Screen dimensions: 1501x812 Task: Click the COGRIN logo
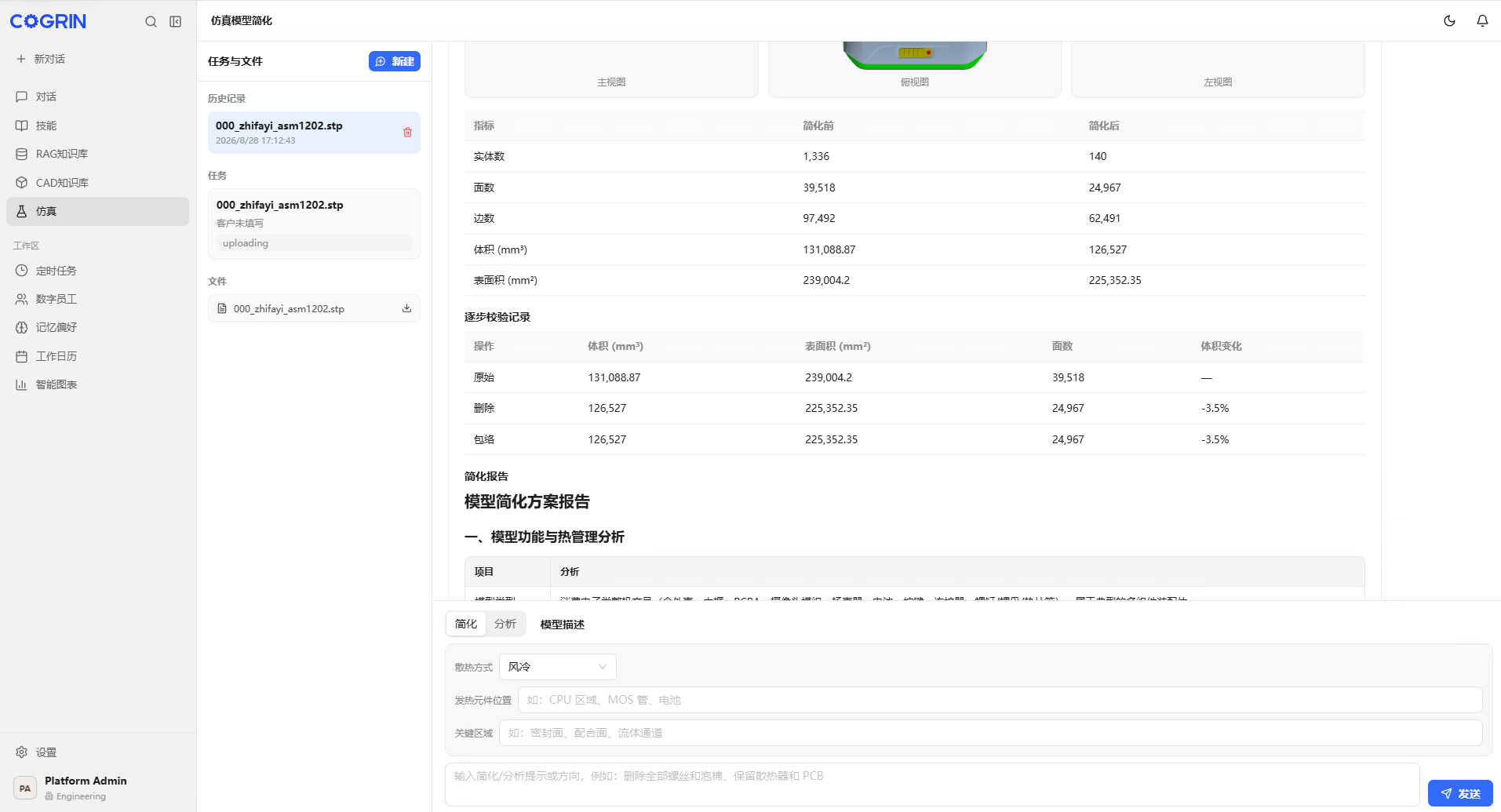48,22
